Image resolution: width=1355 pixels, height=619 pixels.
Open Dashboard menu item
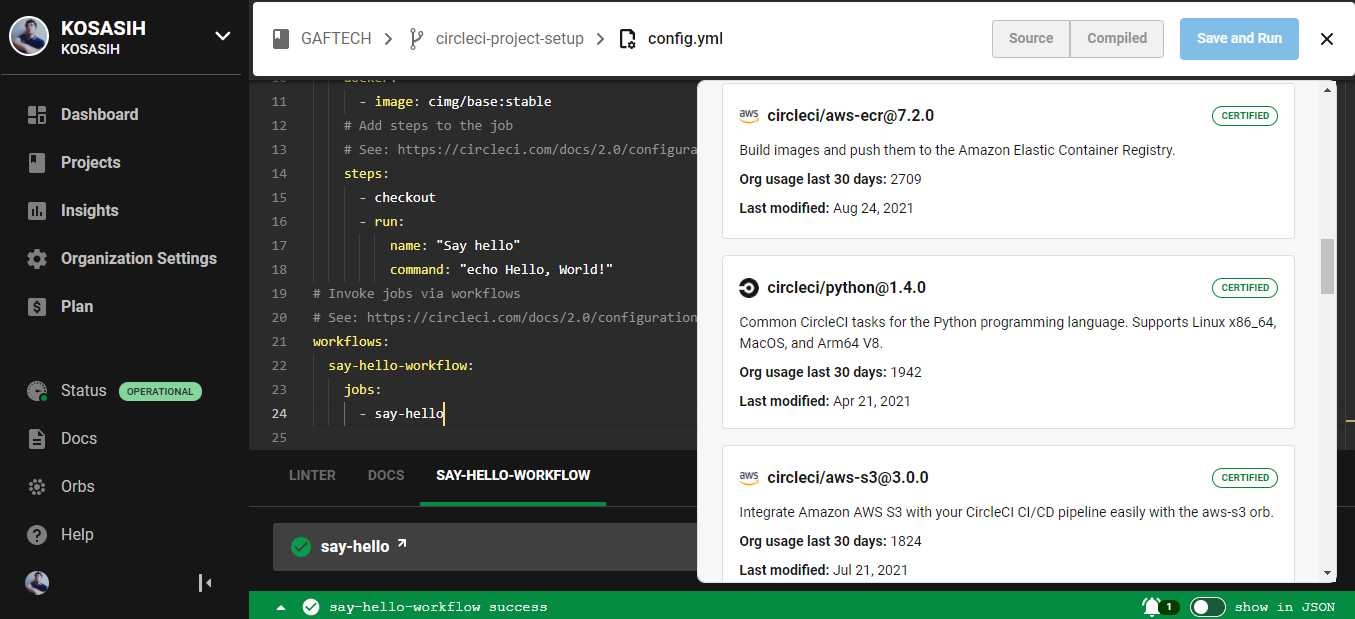click(100, 115)
